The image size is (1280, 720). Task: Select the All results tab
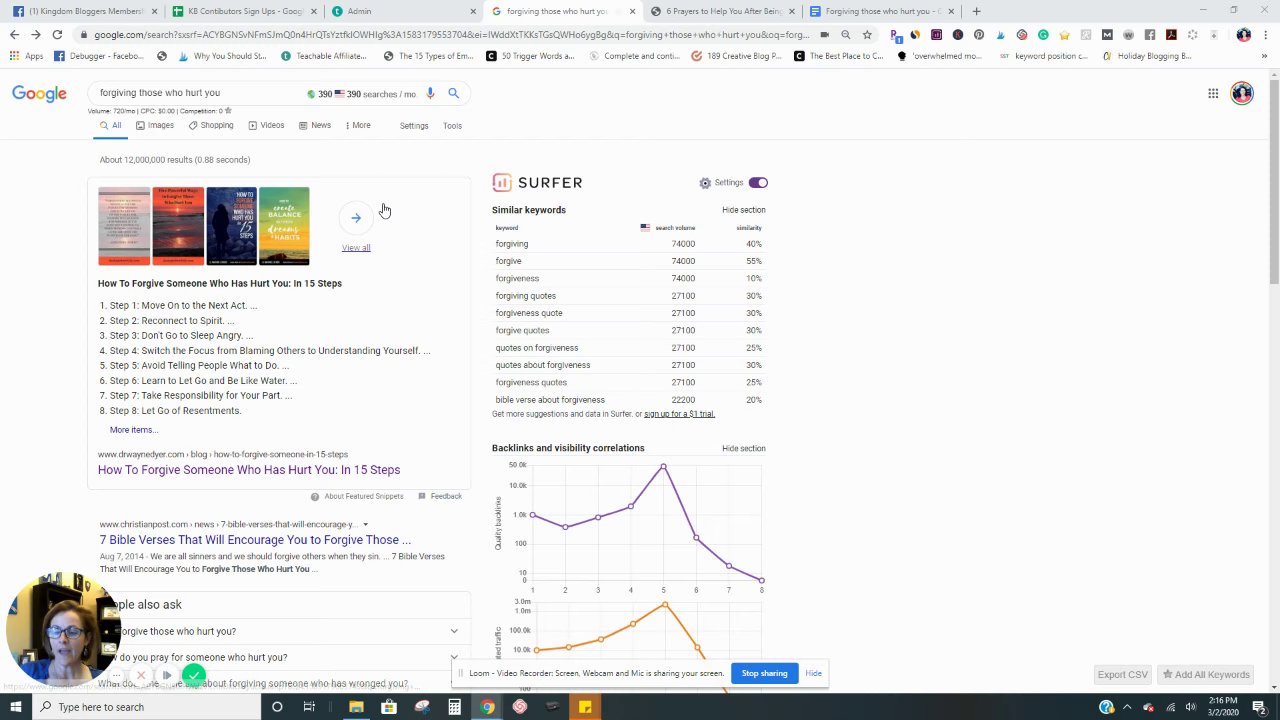coord(111,126)
